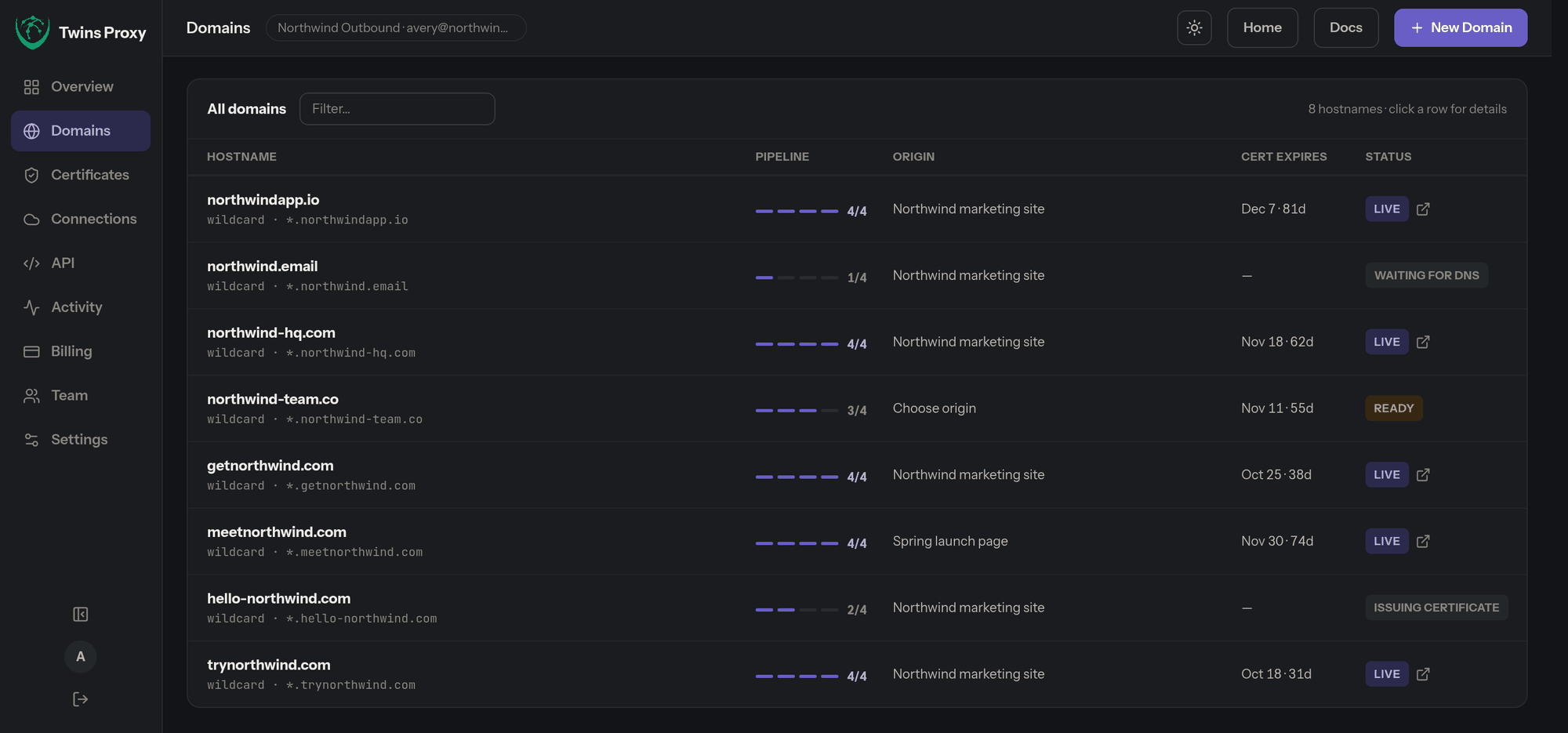
Task: Click the WAITING FOR DNS status badge
Action: [x=1426, y=275]
